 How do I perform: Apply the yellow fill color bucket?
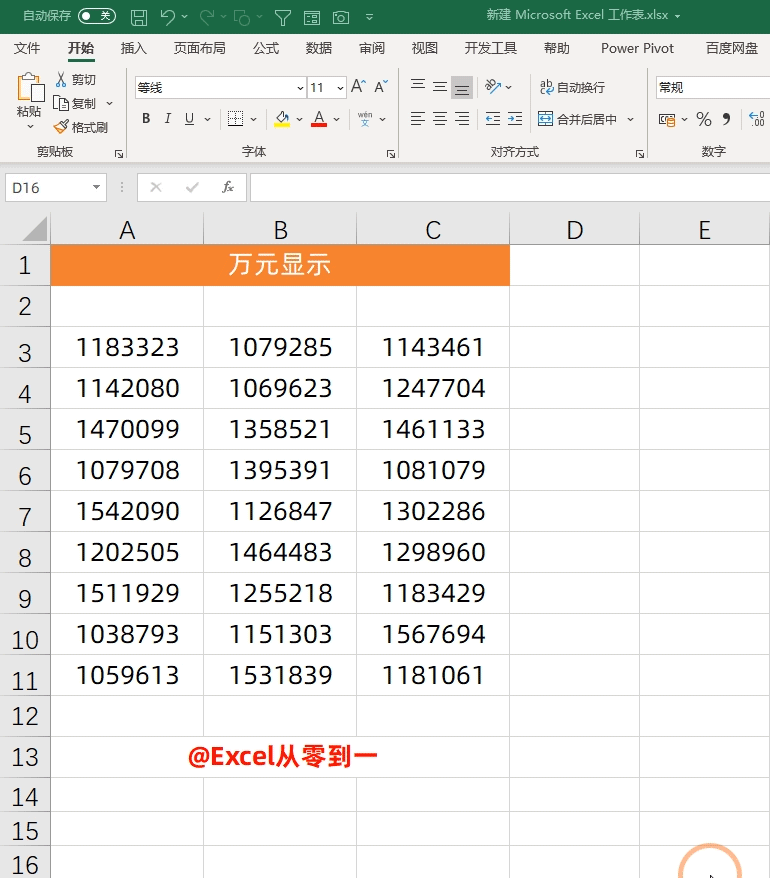coord(282,119)
